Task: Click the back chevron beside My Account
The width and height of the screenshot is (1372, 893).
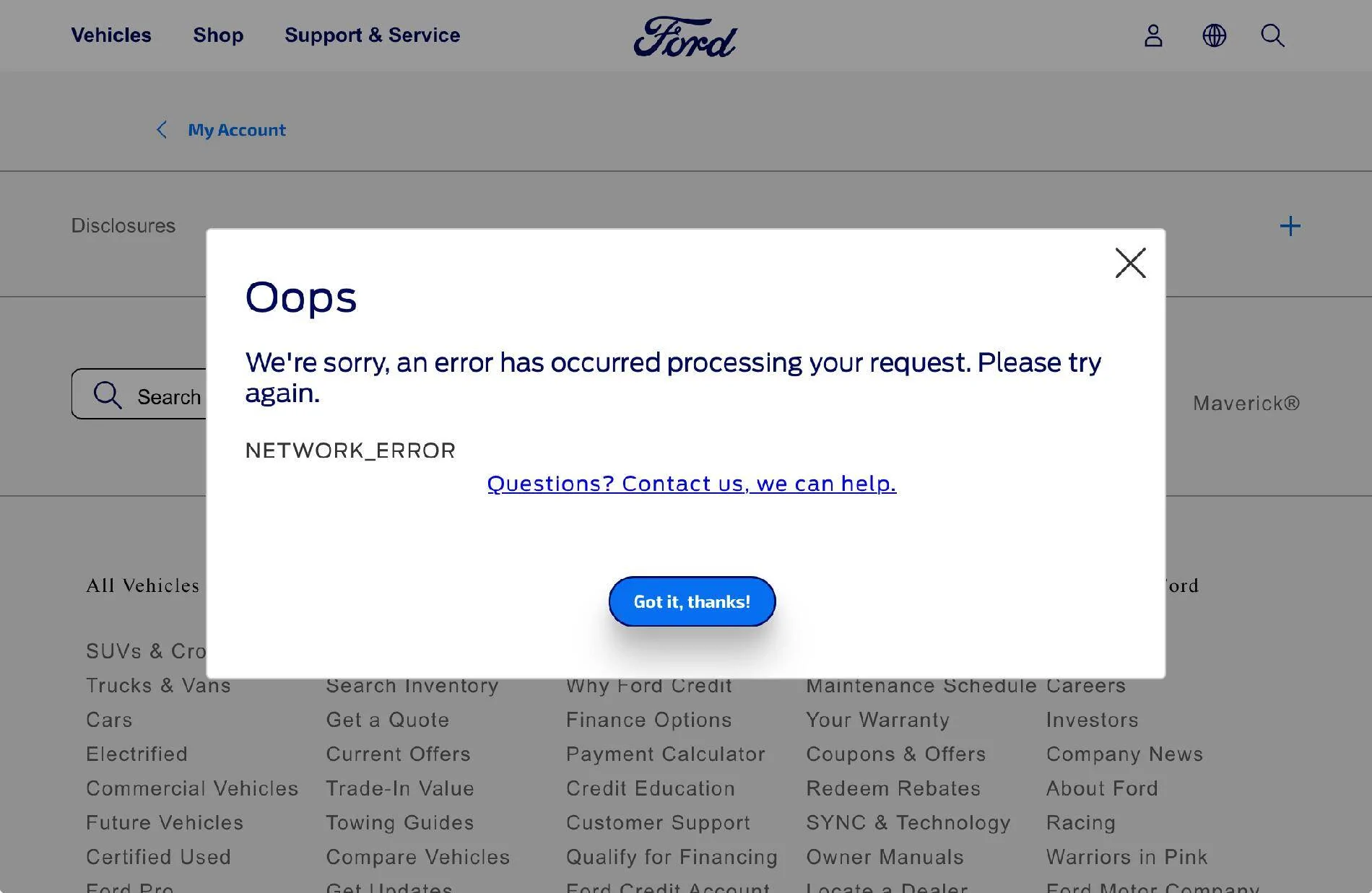Action: click(162, 130)
